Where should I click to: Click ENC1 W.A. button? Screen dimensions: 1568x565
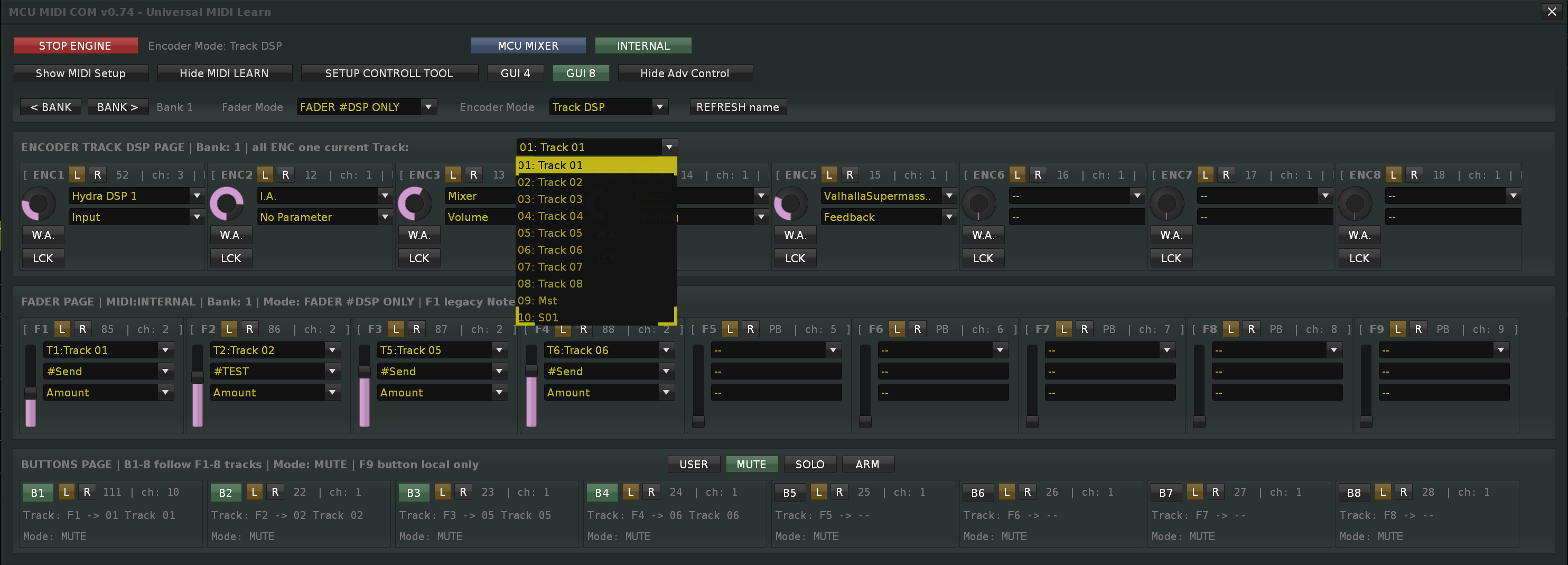[x=43, y=235]
